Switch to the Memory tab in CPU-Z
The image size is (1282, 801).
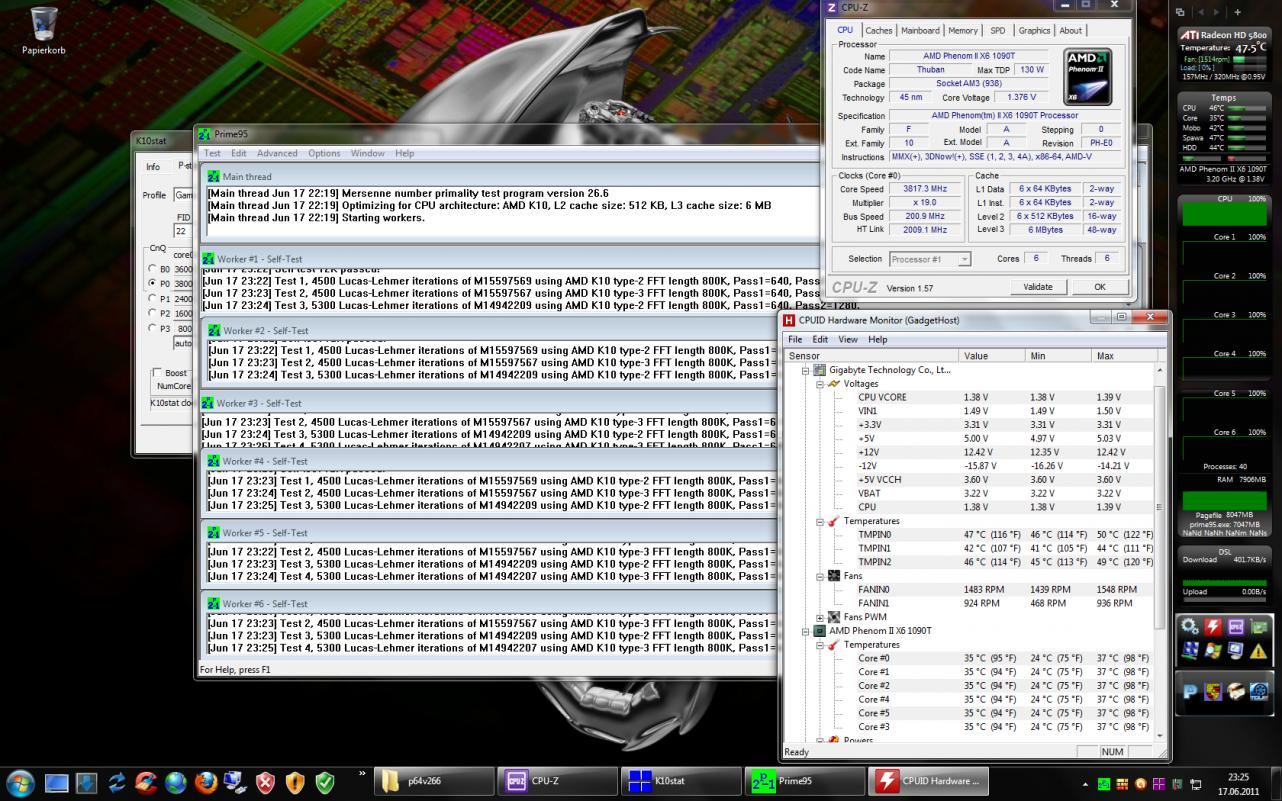(963, 31)
